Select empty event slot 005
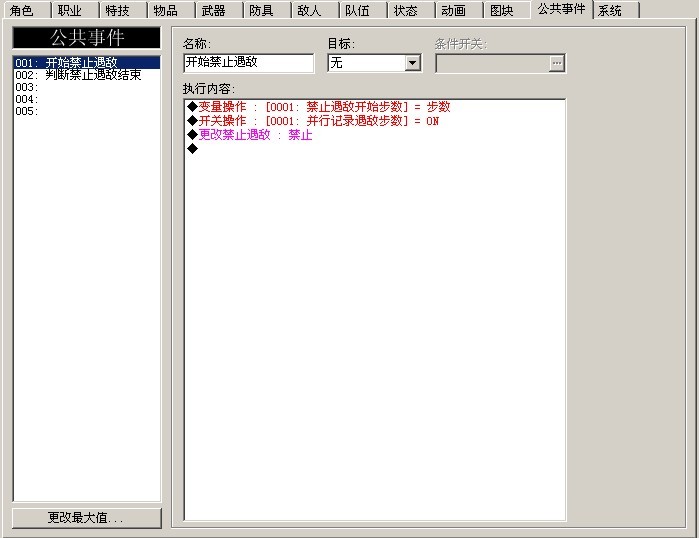This screenshot has height=538, width=699. 87,111
